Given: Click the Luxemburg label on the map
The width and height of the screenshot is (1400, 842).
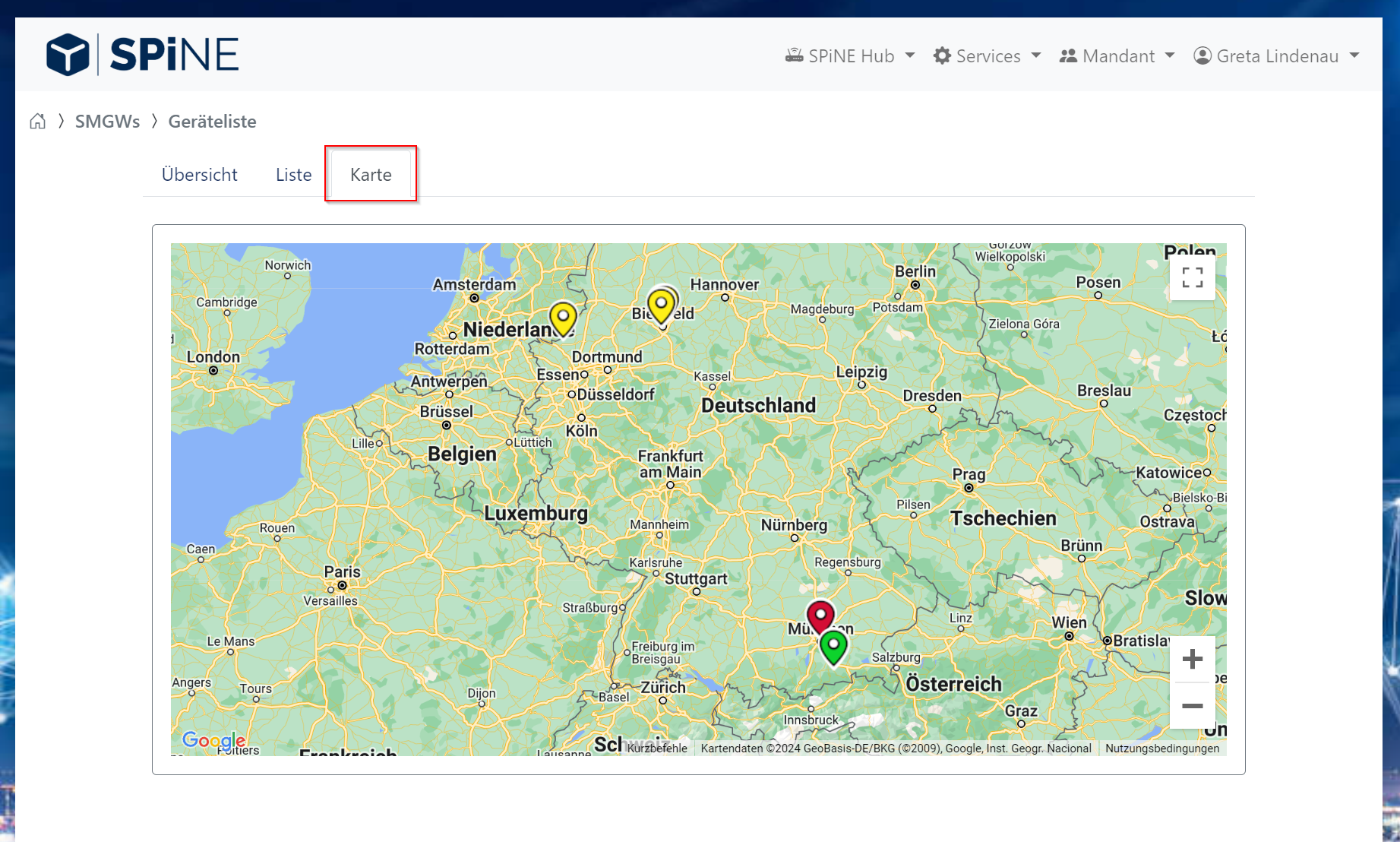Looking at the screenshot, I should (x=536, y=514).
